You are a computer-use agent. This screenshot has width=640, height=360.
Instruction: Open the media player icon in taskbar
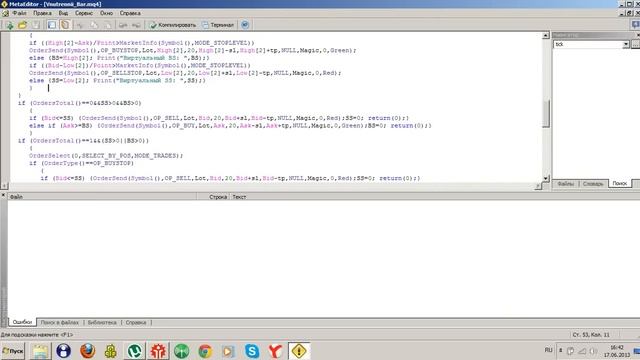(x=228, y=351)
